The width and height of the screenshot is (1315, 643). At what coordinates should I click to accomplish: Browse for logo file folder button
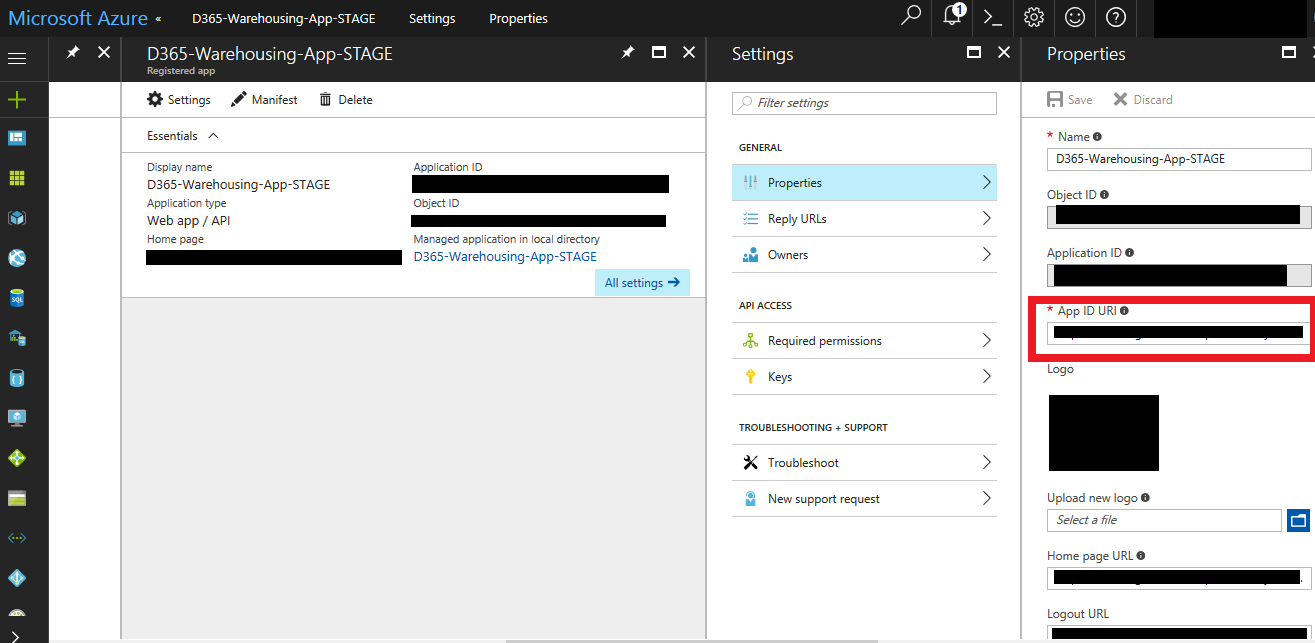1298,520
